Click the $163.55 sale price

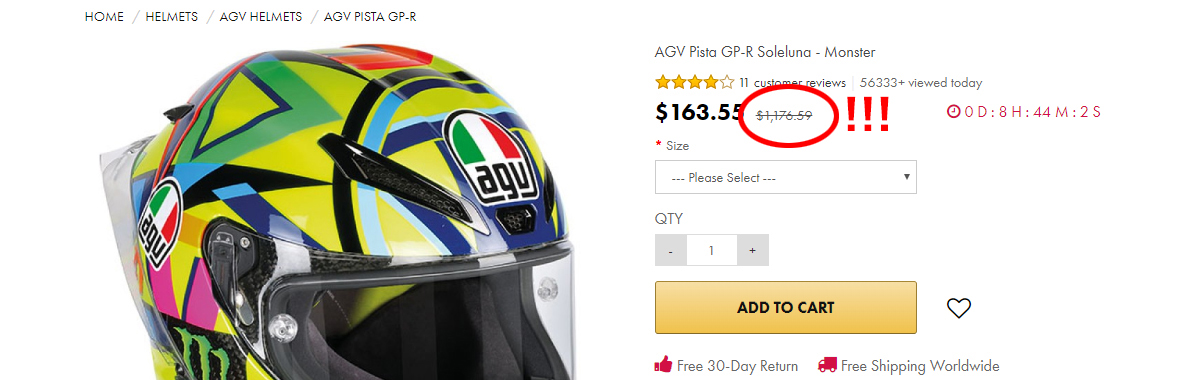[x=700, y=112]
